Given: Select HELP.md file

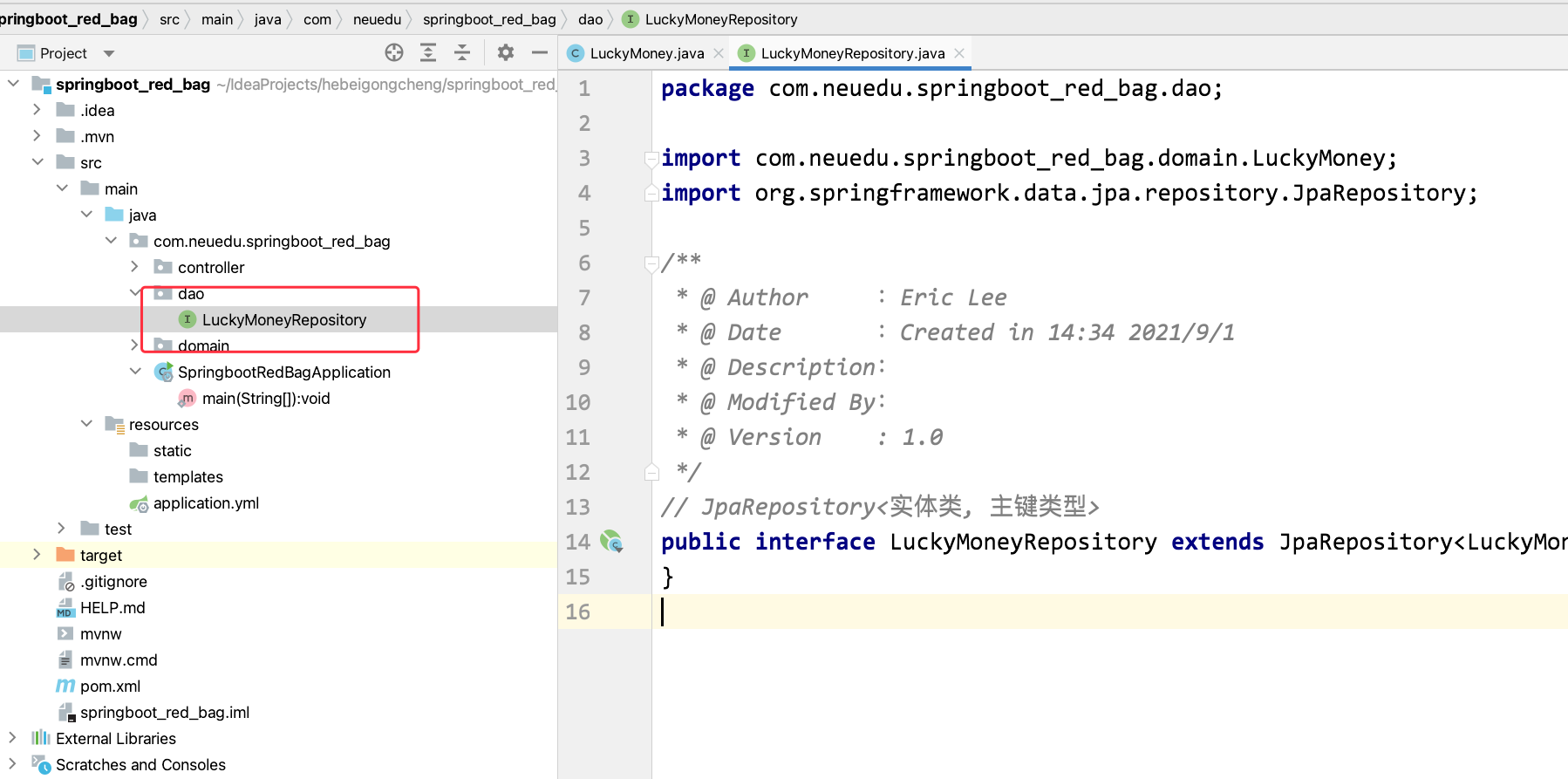Looking at the screenshot, I should point(112,608).
